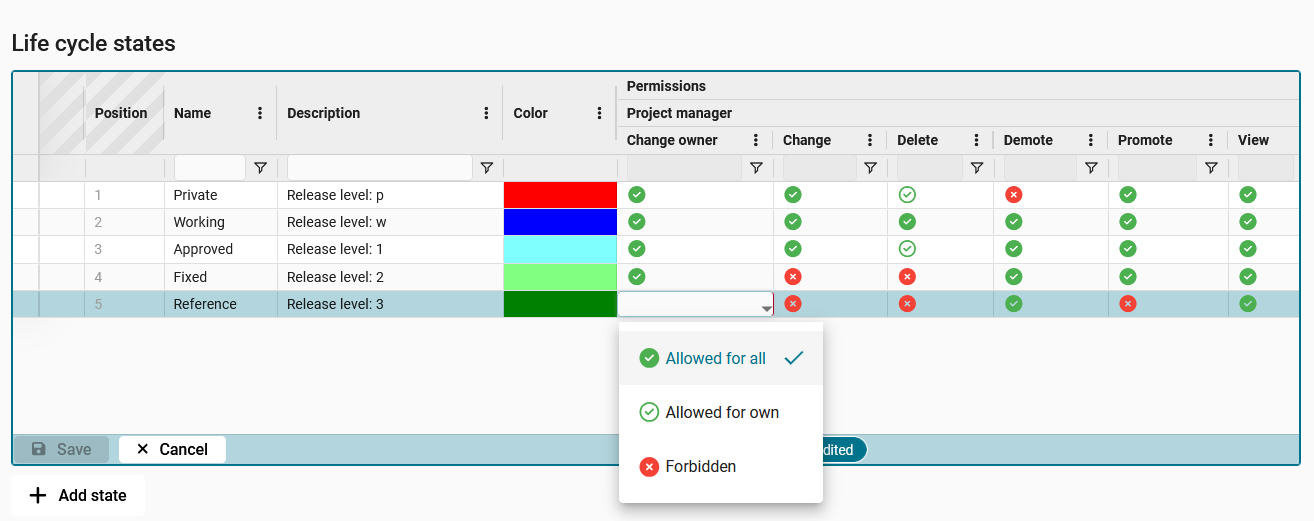This screenshot has width=1314, height=521.
Task: Click the Cancel button
Action: [172, 450]
